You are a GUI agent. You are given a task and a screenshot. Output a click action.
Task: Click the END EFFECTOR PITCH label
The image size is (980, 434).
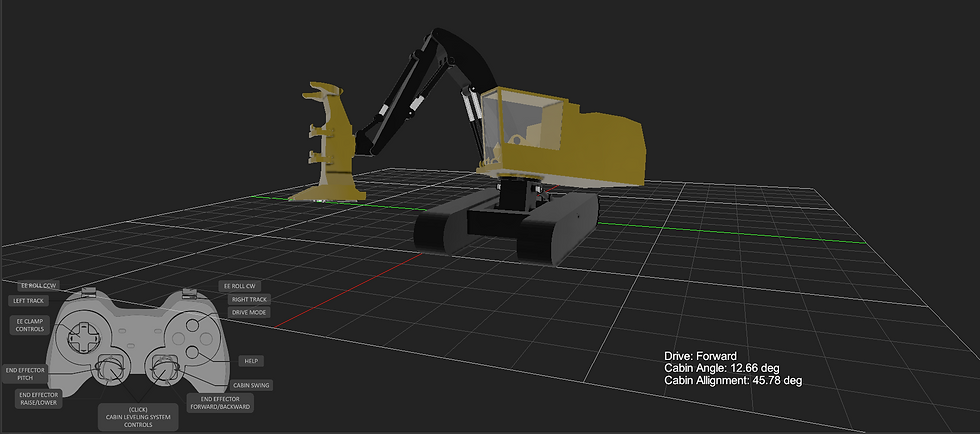coord(25,374)
